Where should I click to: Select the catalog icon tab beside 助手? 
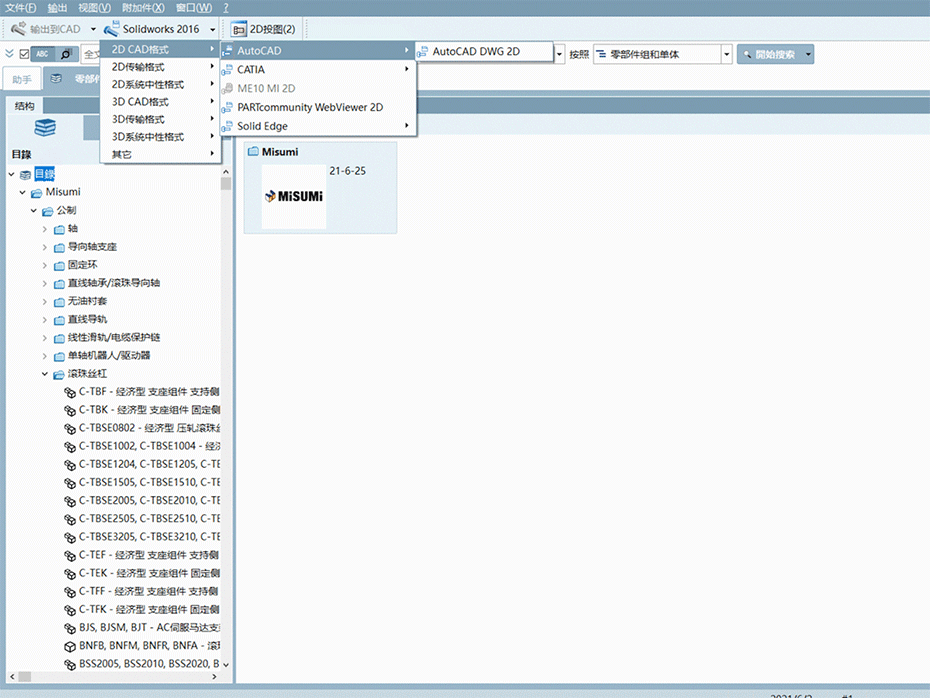(x=55, y=78)
